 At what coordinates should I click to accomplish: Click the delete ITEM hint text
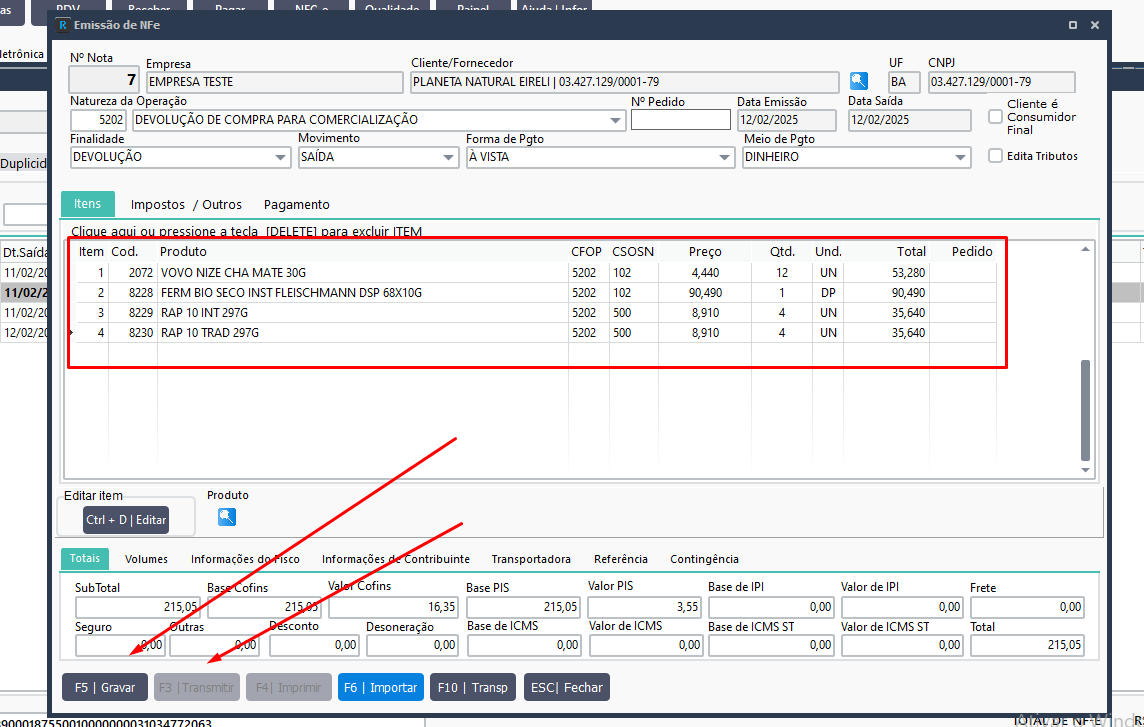(247, 231)
